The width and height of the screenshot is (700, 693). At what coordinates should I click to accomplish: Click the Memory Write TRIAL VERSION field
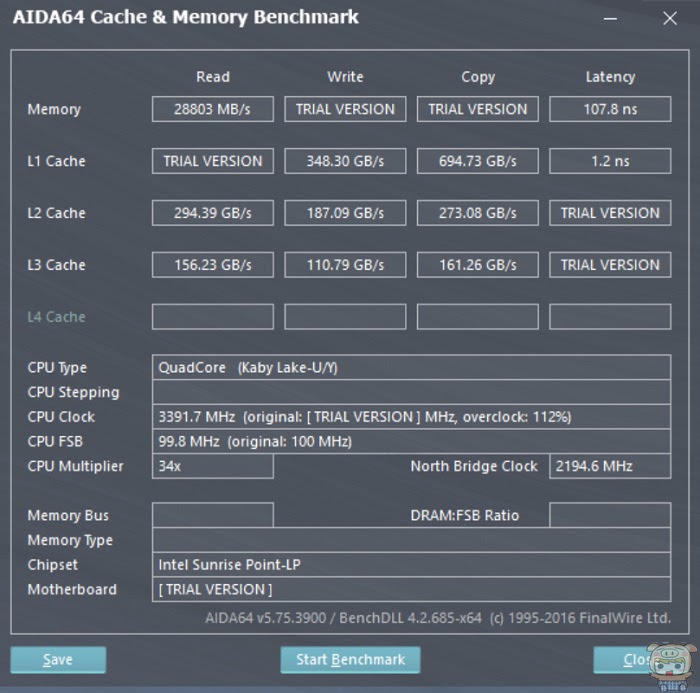point(345,109)
